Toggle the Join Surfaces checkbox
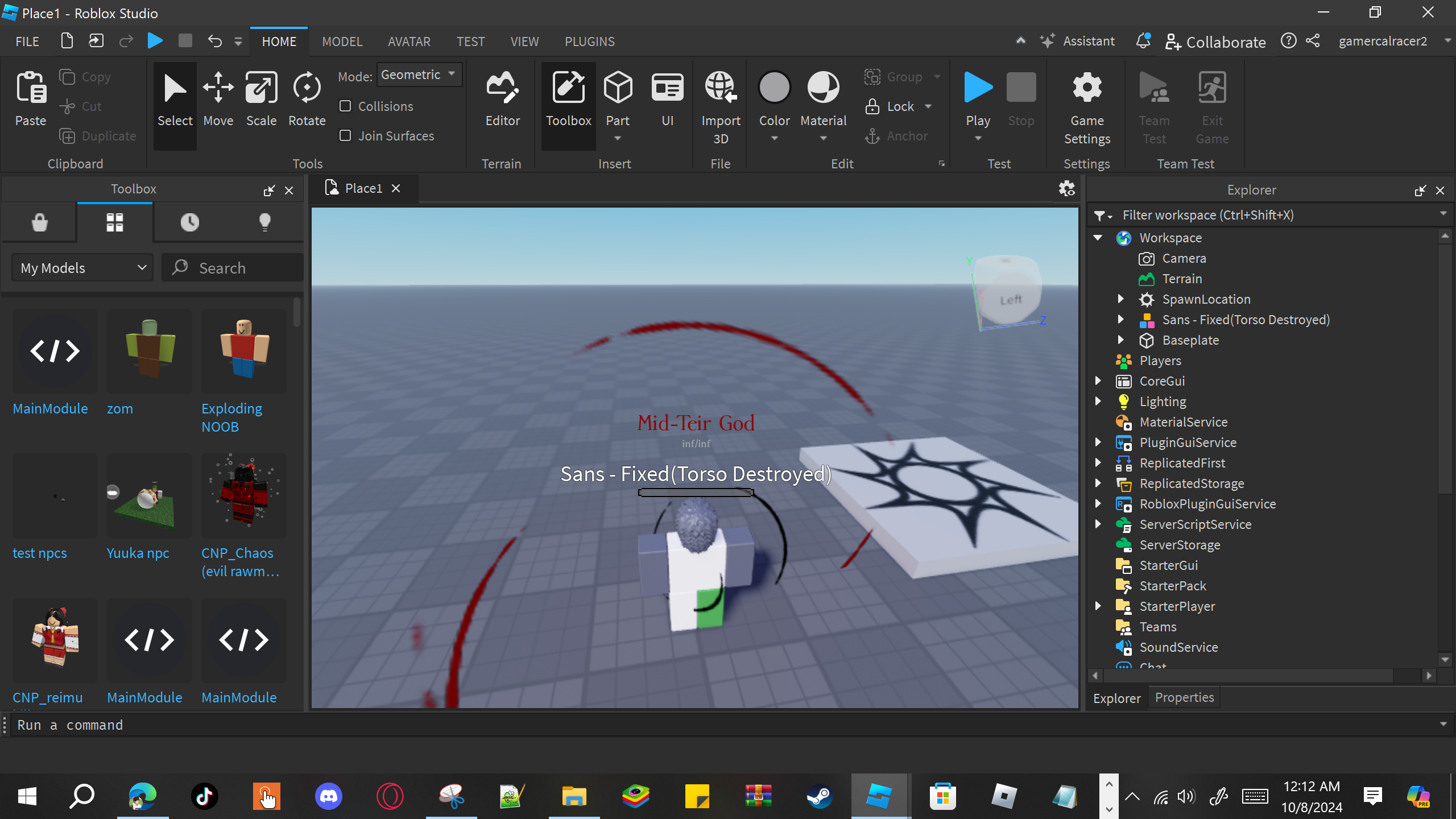 point(345,136)
